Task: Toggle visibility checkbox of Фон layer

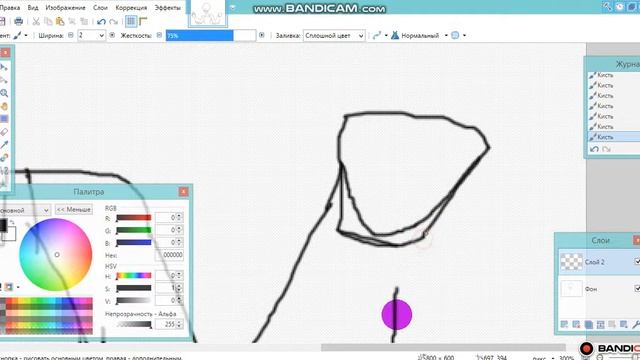Action: coord(637,288)
